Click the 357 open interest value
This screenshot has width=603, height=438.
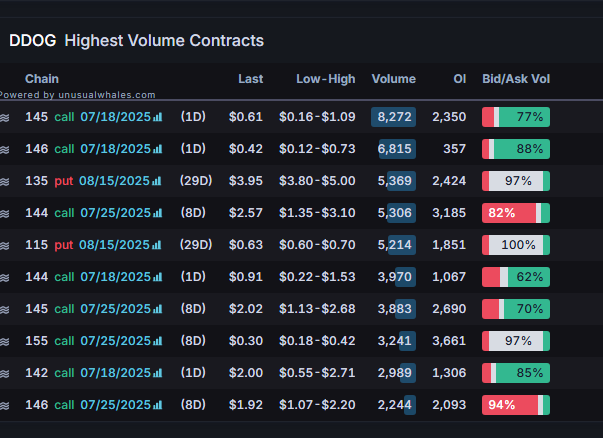(x=455, y=149)
